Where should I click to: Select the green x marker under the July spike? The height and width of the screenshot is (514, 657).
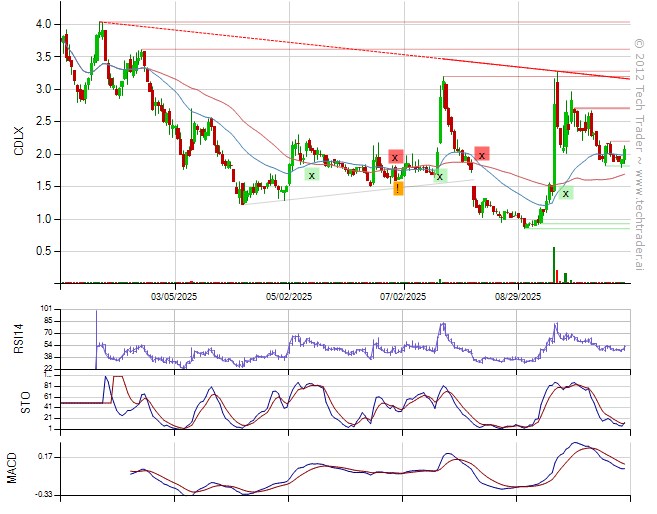440,176
